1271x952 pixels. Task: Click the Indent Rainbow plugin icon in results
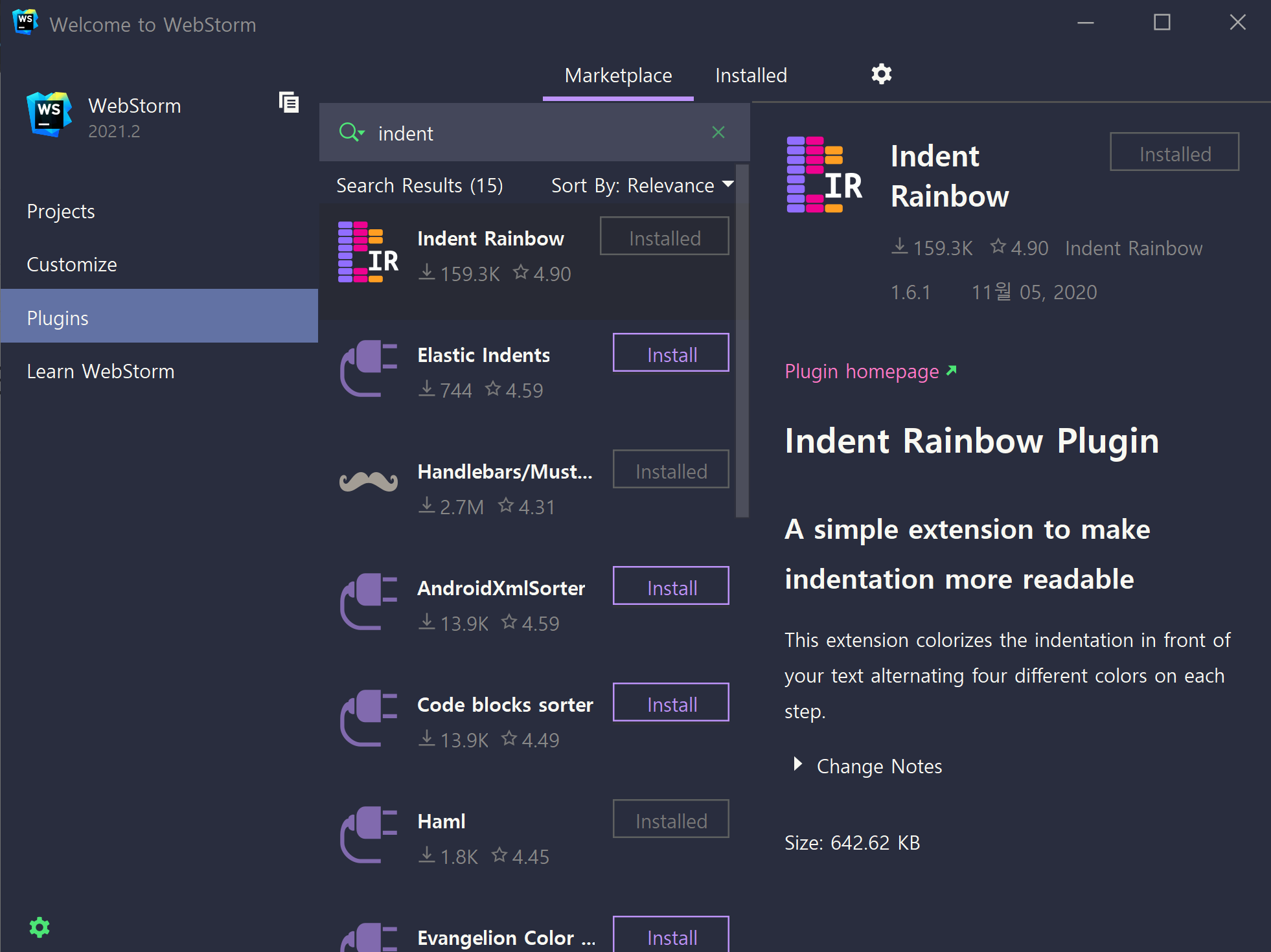(369, 252)
